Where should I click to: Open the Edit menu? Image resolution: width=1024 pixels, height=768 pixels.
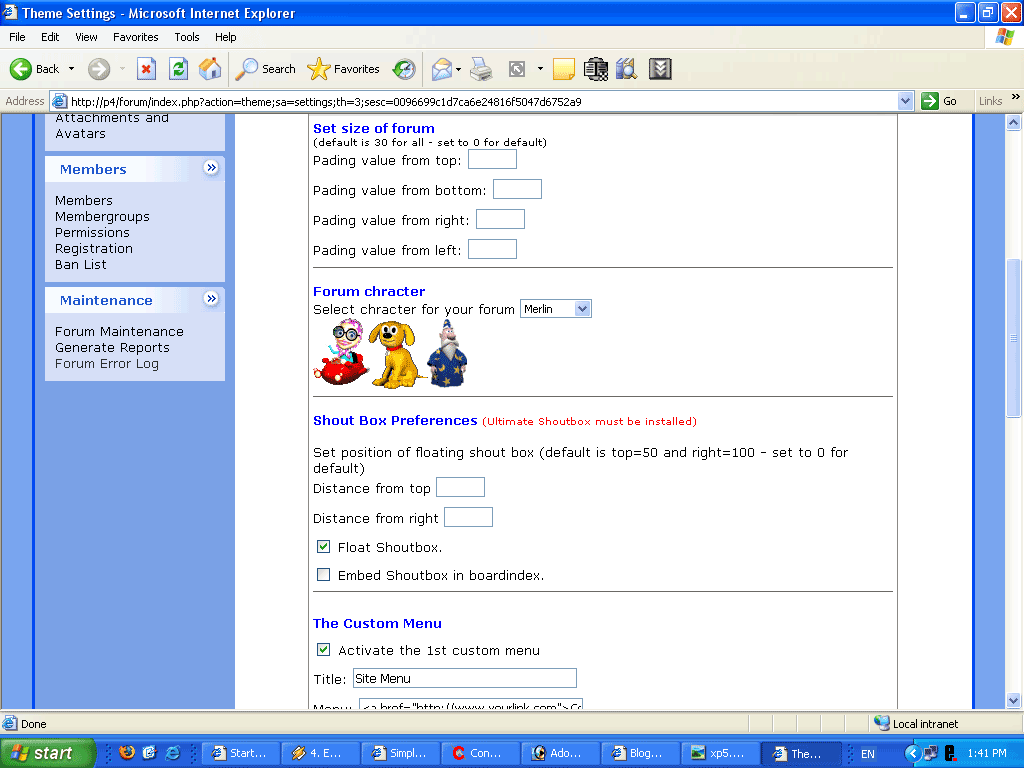point(50,37)
